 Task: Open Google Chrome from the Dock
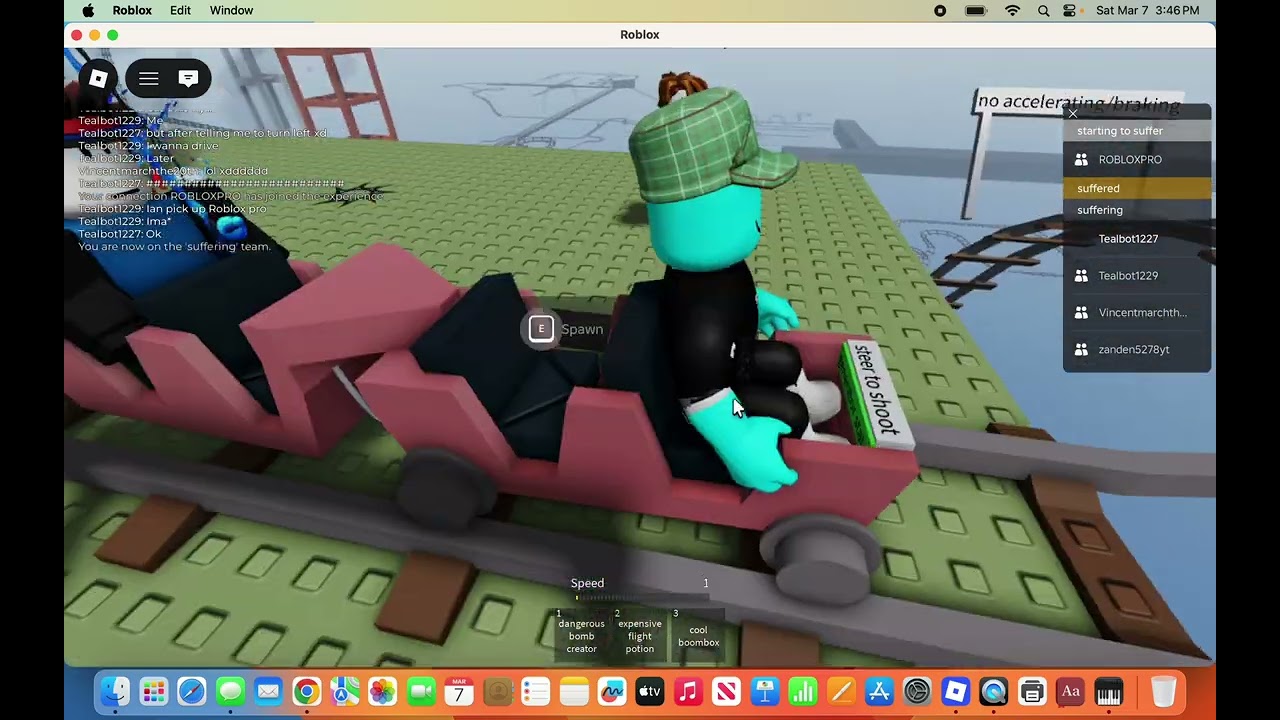tap(306, 691)
